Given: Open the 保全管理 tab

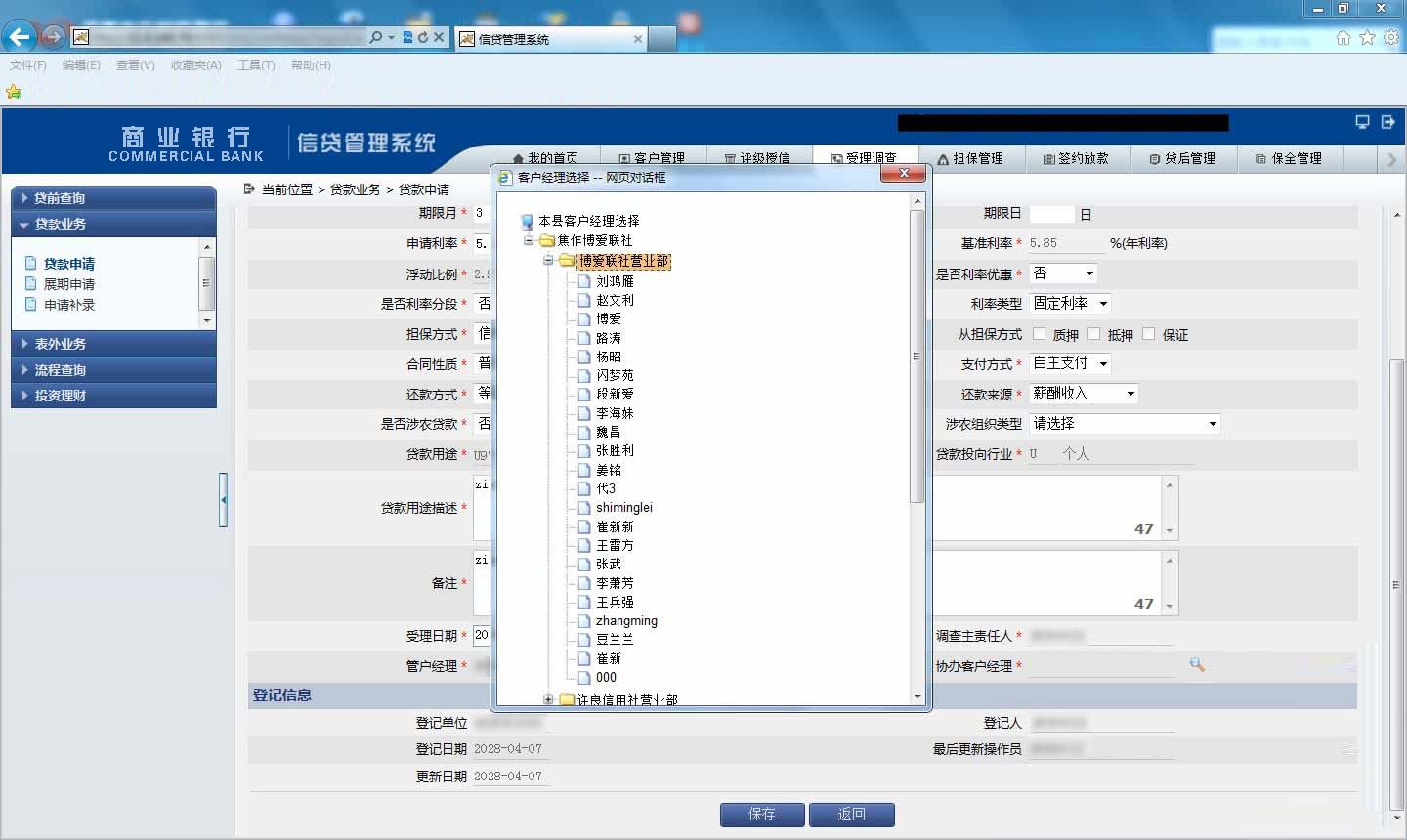Looking at the screenshot, I should [1289, 159].
